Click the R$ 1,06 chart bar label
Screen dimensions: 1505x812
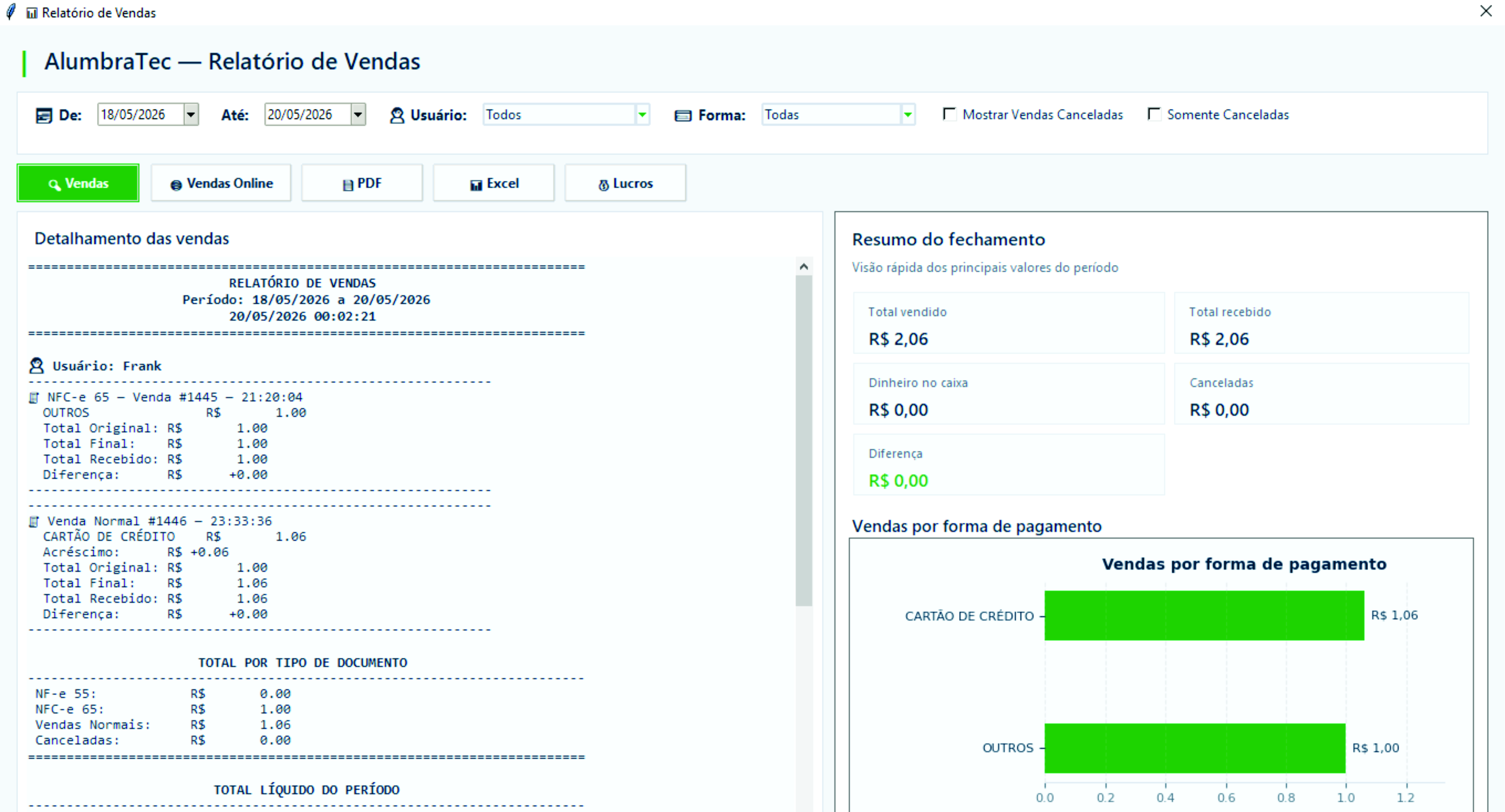pyautogui.click(x=1395, y=615)
